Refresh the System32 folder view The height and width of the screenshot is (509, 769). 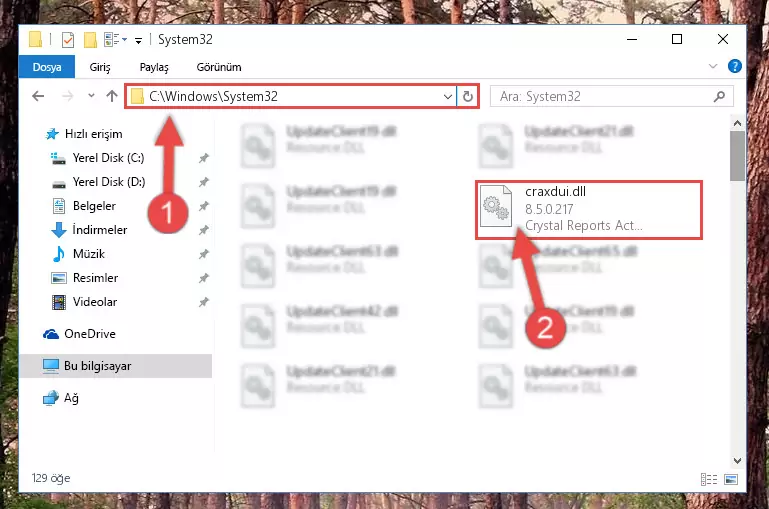[x=468, y=96]
